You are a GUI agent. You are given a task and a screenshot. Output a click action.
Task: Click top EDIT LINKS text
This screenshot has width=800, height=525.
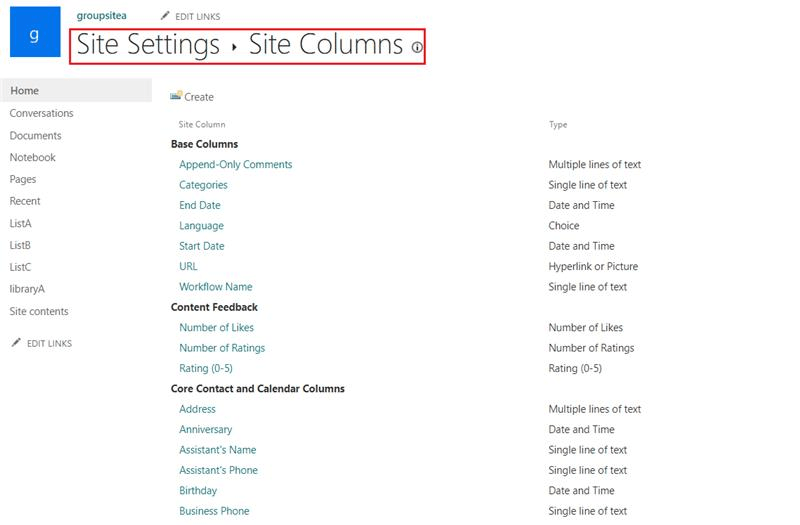(197, 16)
